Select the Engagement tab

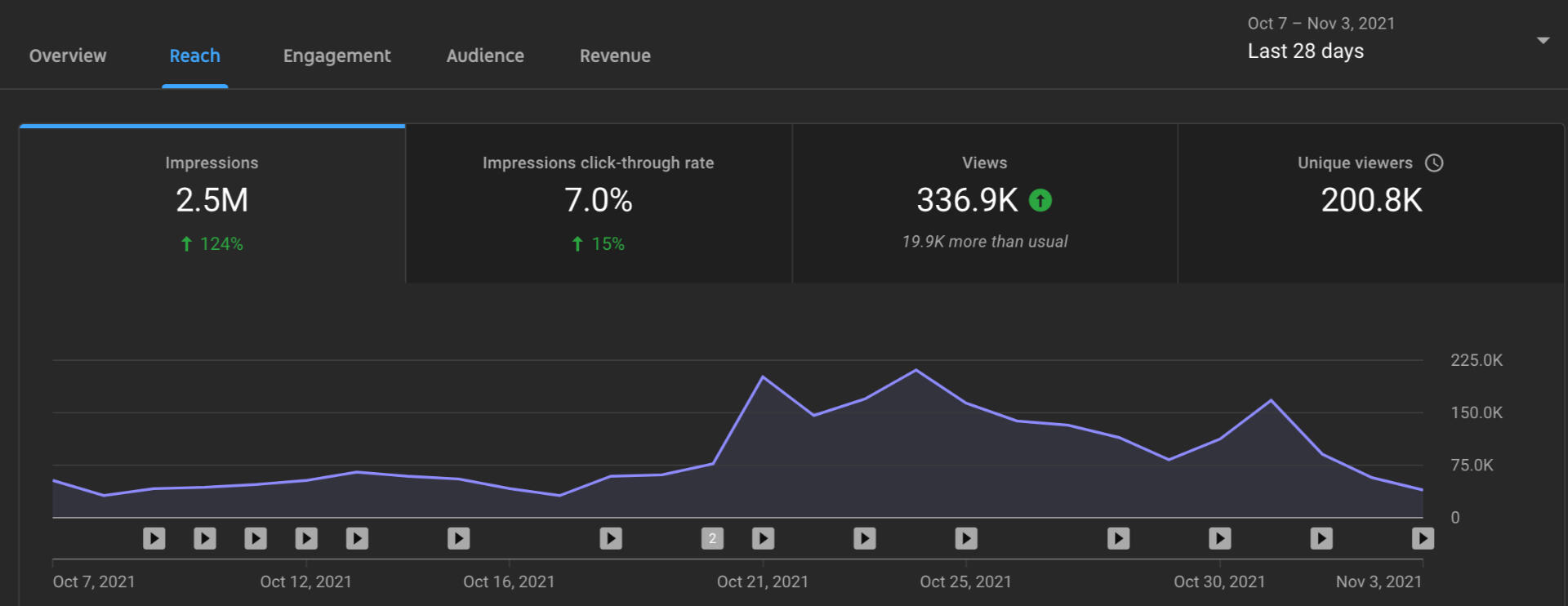(x=336, y=56)
